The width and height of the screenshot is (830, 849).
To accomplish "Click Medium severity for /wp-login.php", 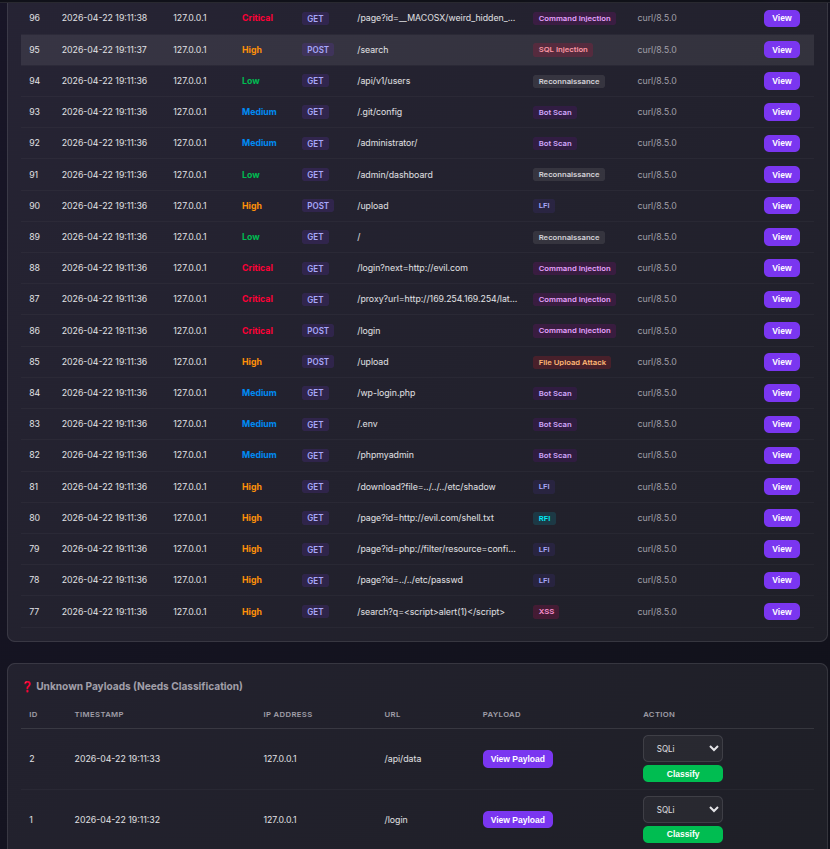I will (259, 393).
